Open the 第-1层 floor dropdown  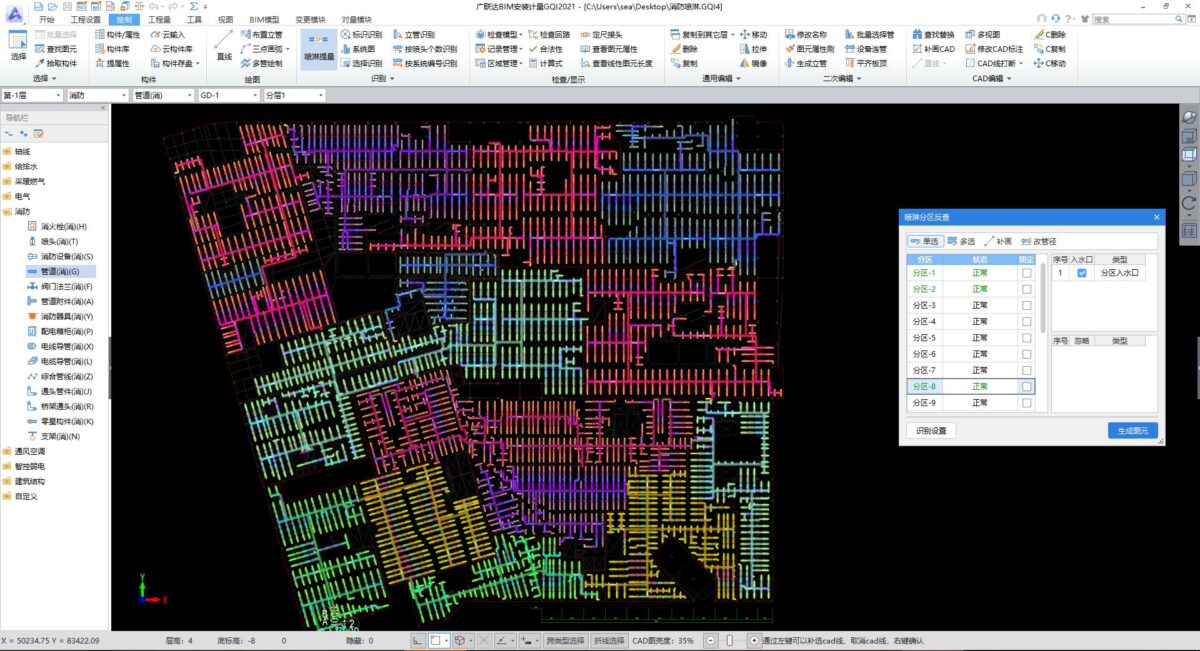click(32, 95)
